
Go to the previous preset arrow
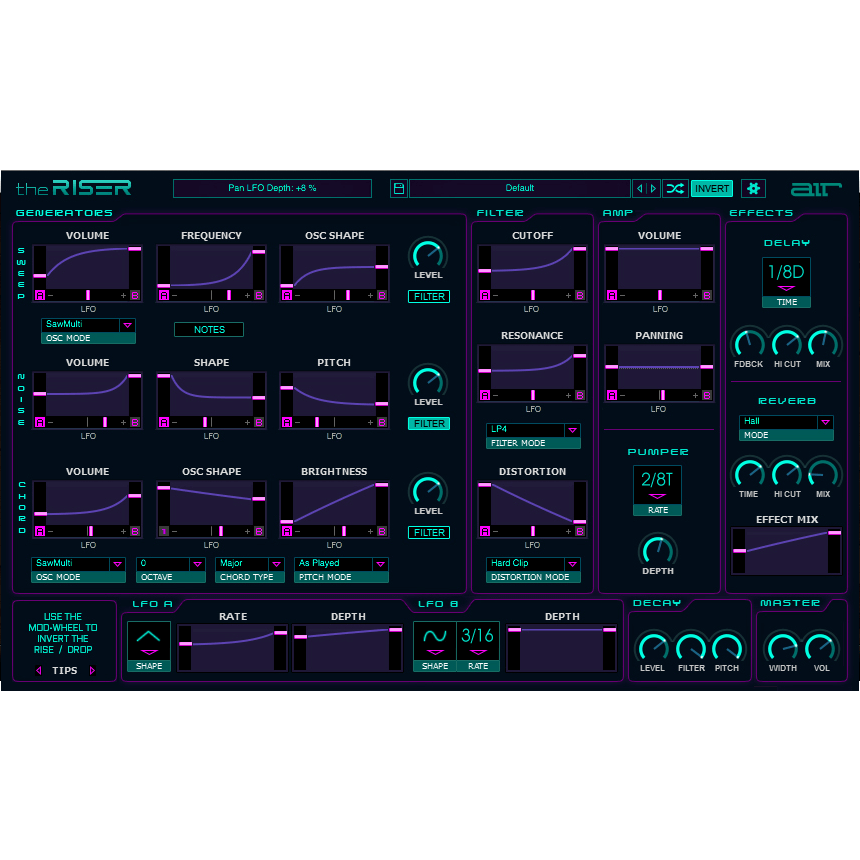(x=640, y=188)
